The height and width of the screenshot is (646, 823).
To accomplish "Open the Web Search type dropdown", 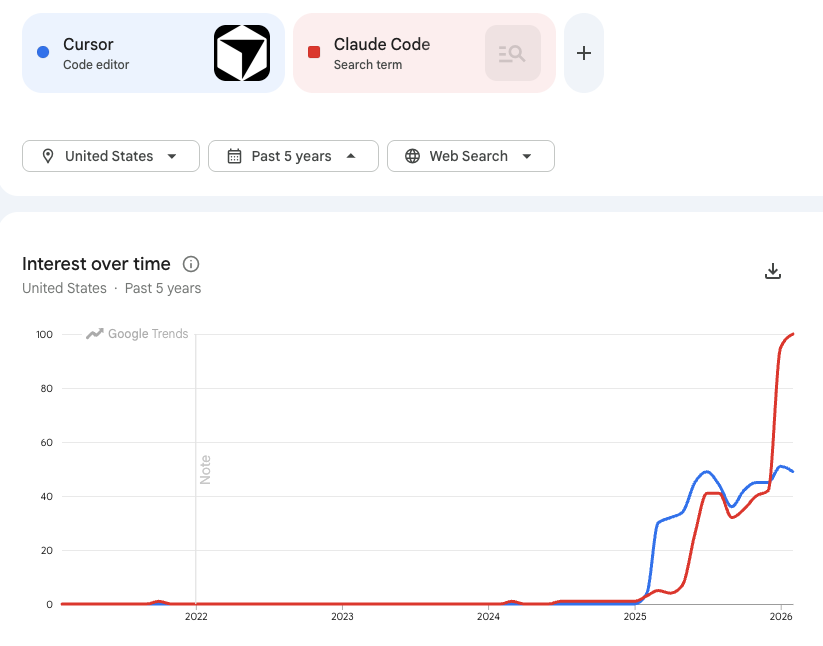I will point(471,156).
